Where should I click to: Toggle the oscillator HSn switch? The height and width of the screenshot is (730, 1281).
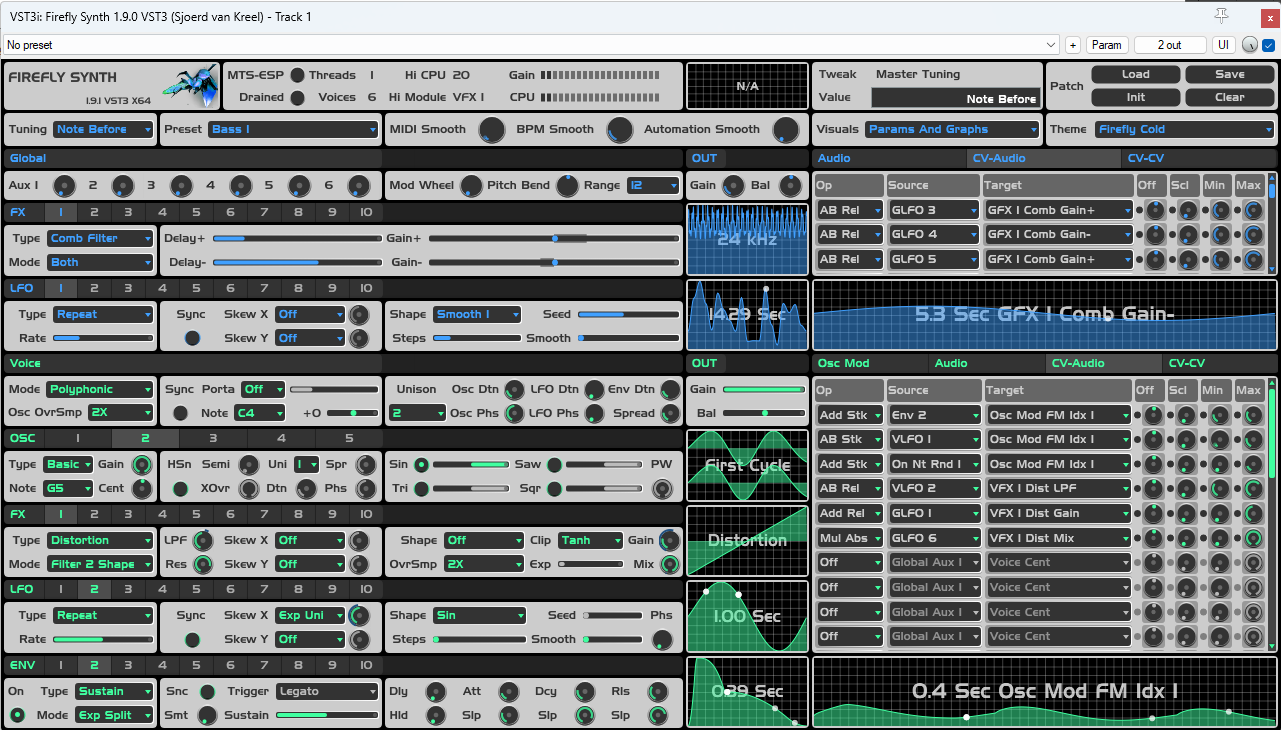(x=180, y=489)
